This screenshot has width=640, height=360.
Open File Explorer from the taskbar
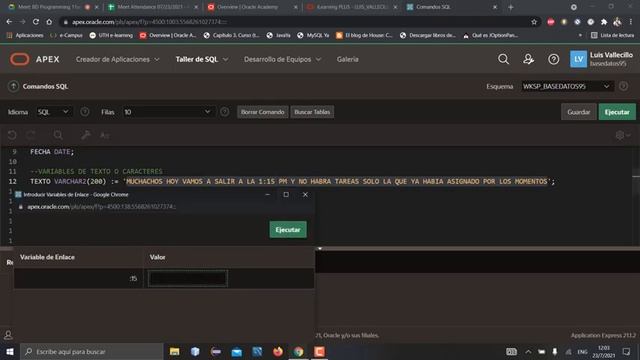click(175, 351)
